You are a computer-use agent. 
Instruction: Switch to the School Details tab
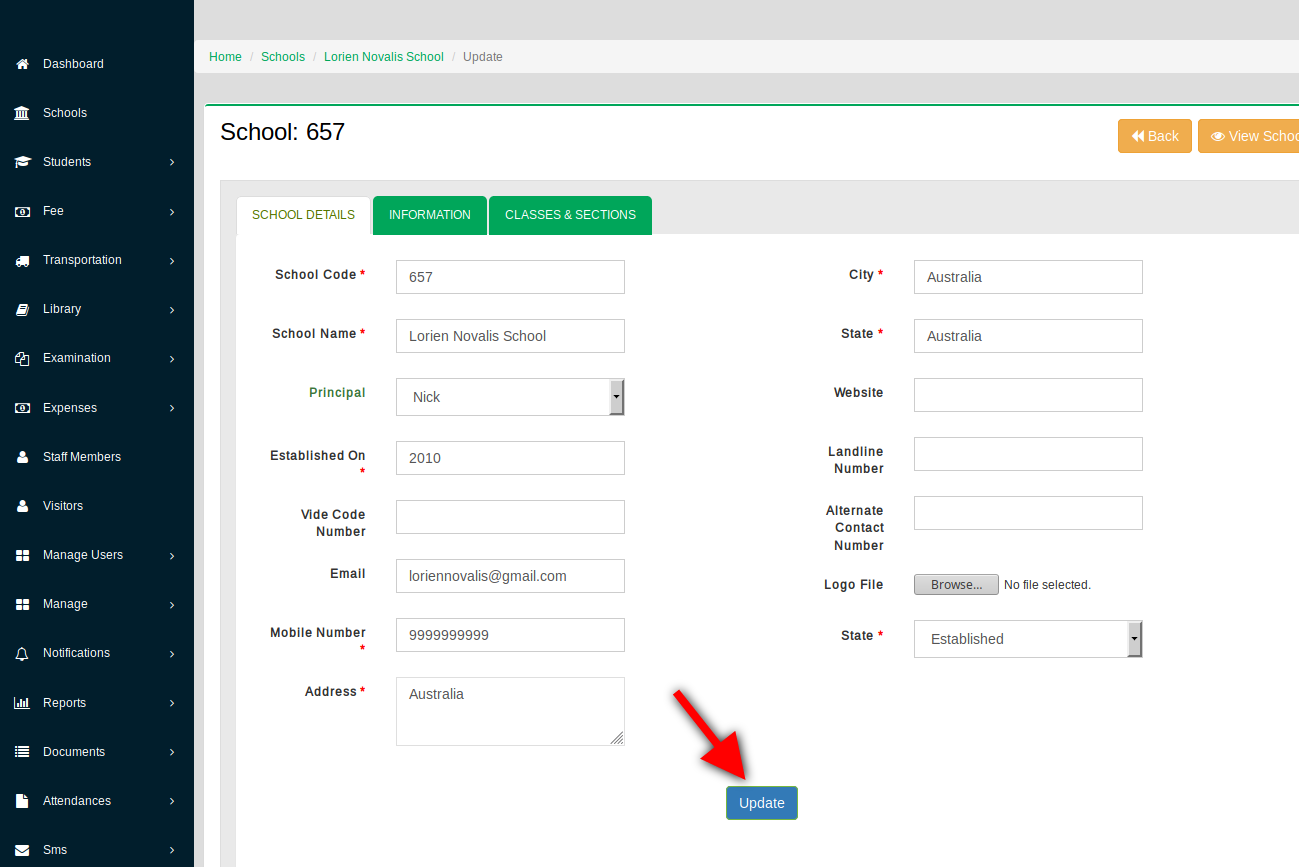point(303,215)
